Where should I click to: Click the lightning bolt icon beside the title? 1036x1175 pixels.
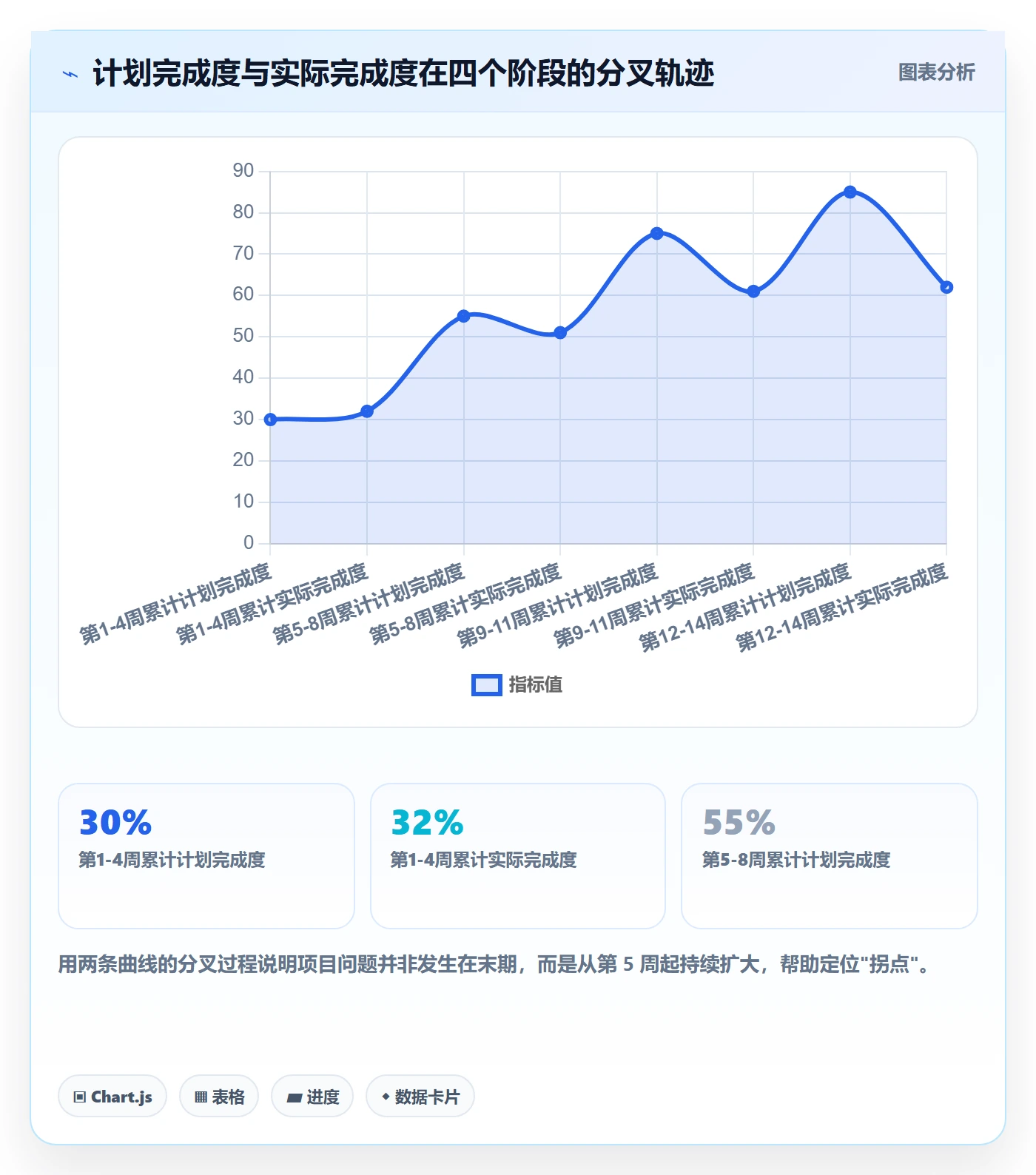pyautogui.click(x=70, y=74)
